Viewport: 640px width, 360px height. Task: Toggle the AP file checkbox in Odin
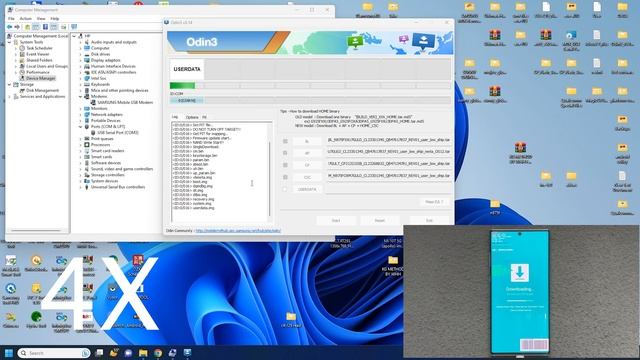click(x=285, y=153)
